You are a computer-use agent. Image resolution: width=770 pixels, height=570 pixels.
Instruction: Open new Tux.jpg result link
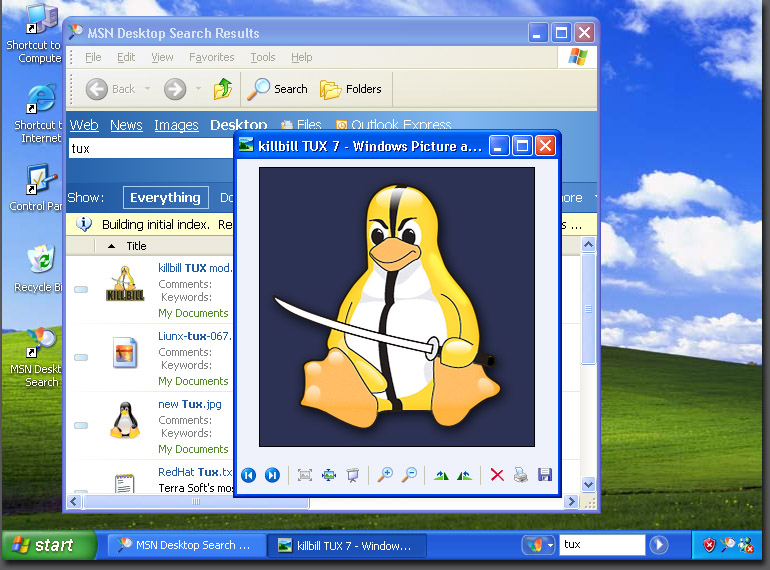190,404
